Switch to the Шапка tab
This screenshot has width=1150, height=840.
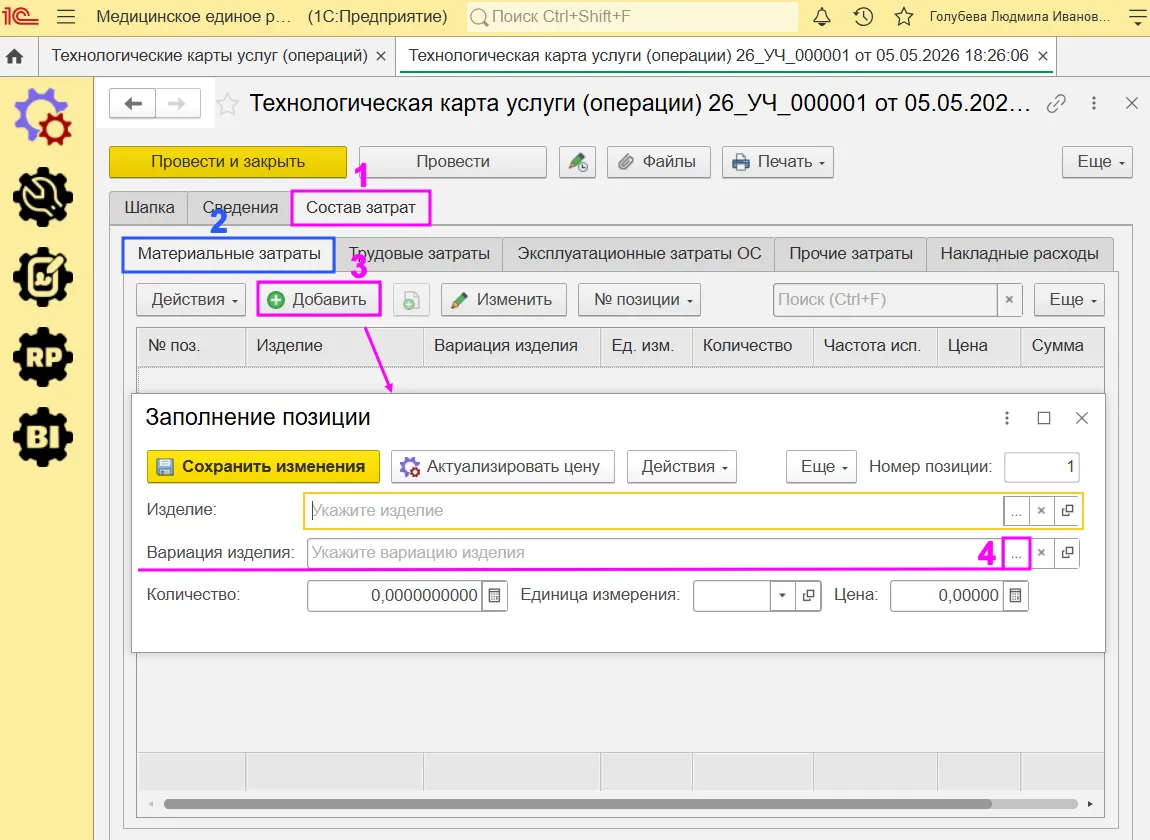tap(149, 208)
